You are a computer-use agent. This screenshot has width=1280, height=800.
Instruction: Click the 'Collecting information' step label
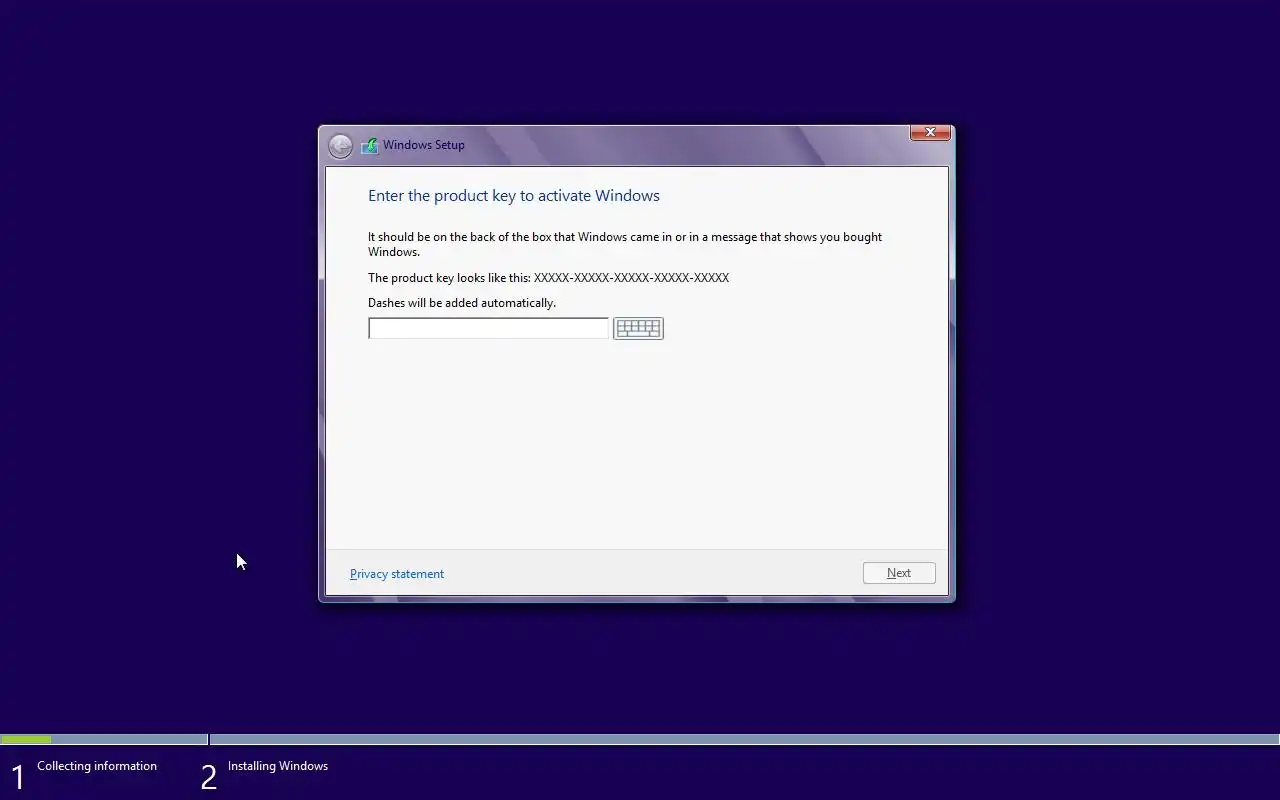[97, 766]
